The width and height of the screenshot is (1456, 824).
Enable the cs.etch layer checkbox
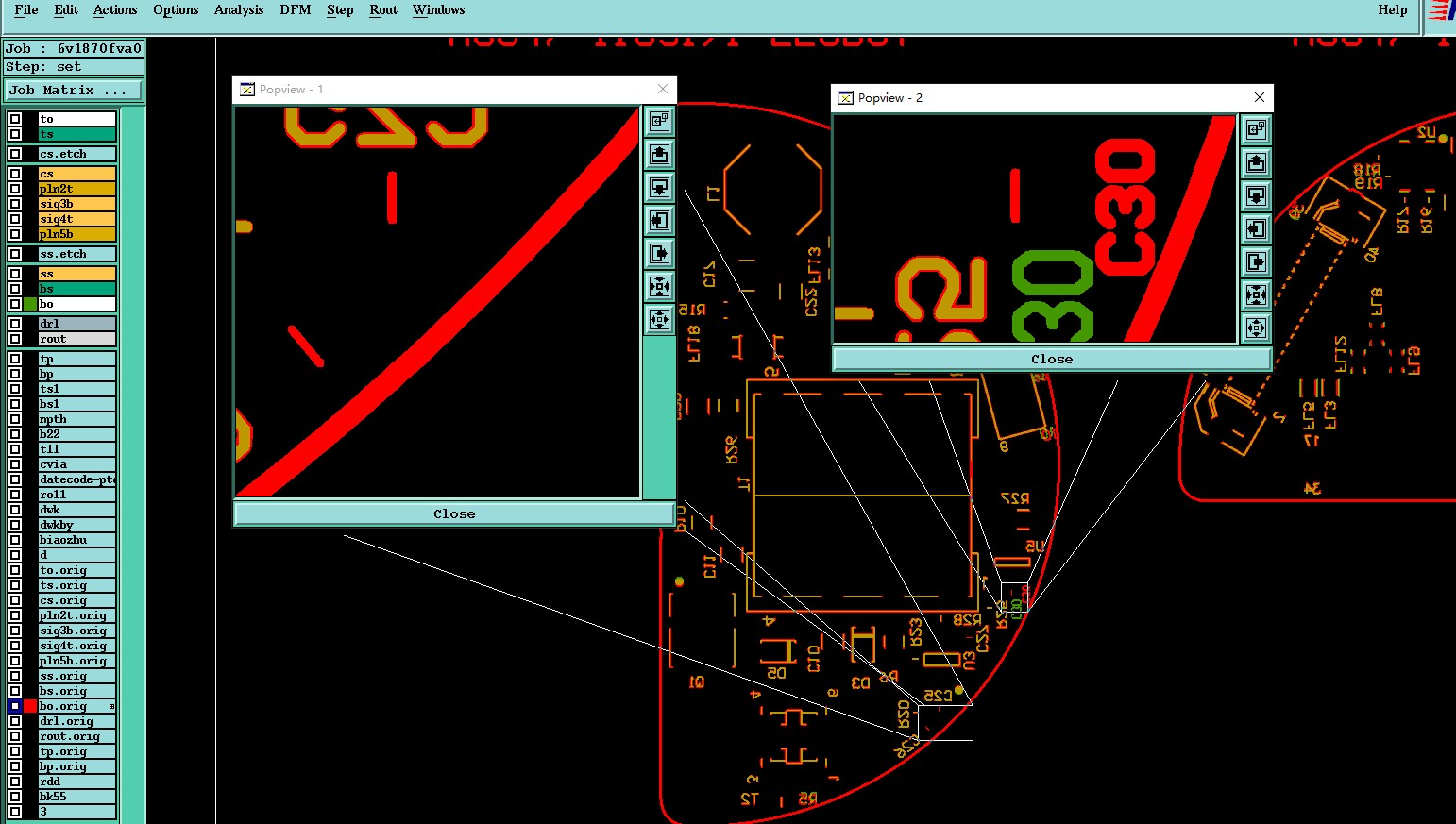tap(15, 154)
